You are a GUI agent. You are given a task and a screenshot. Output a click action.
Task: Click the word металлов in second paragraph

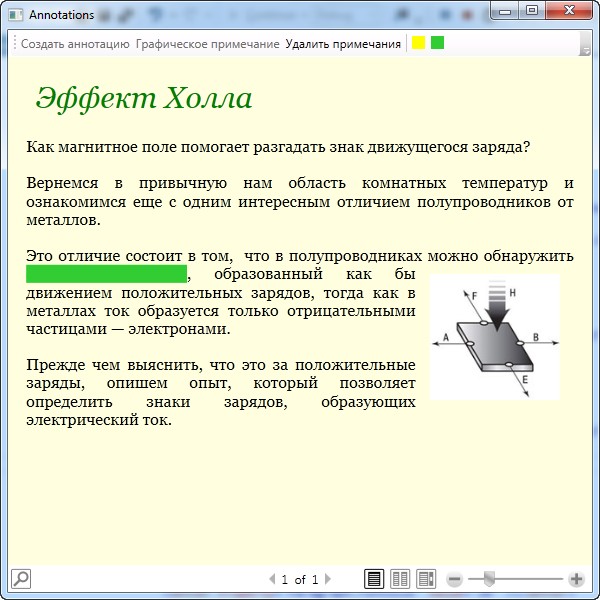click(63, 220)
